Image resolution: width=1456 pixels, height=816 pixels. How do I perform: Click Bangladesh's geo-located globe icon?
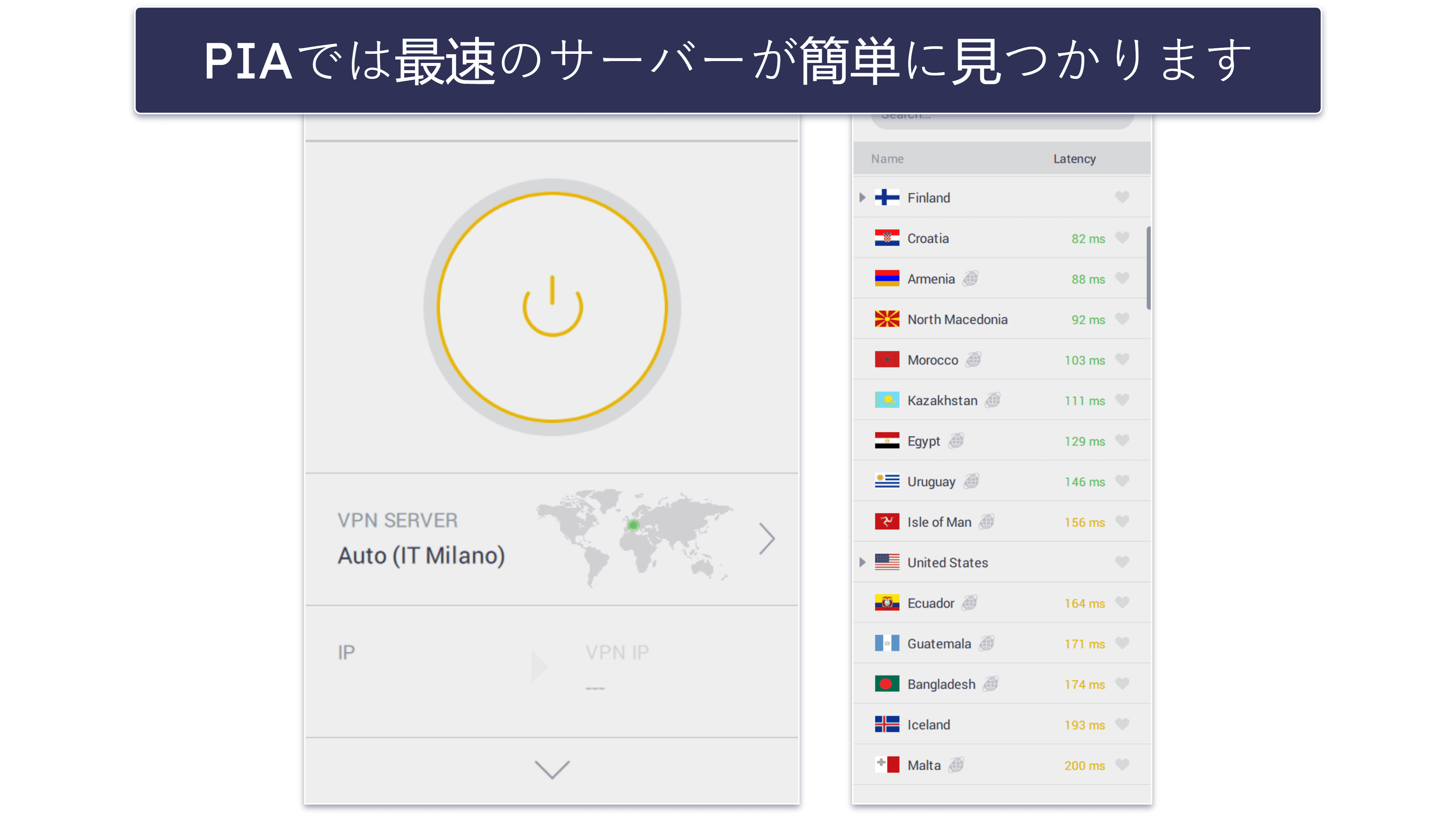[x=991, y=684]
